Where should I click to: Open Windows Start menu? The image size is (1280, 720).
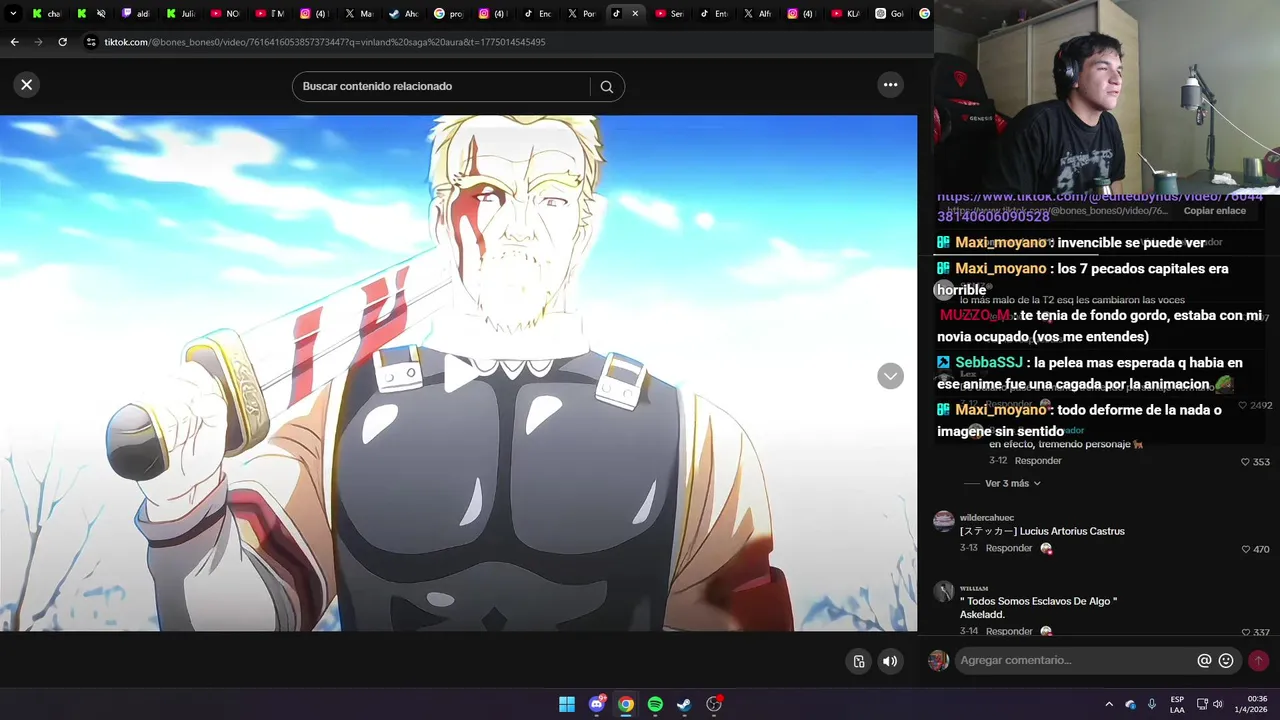tap(567, 704)
